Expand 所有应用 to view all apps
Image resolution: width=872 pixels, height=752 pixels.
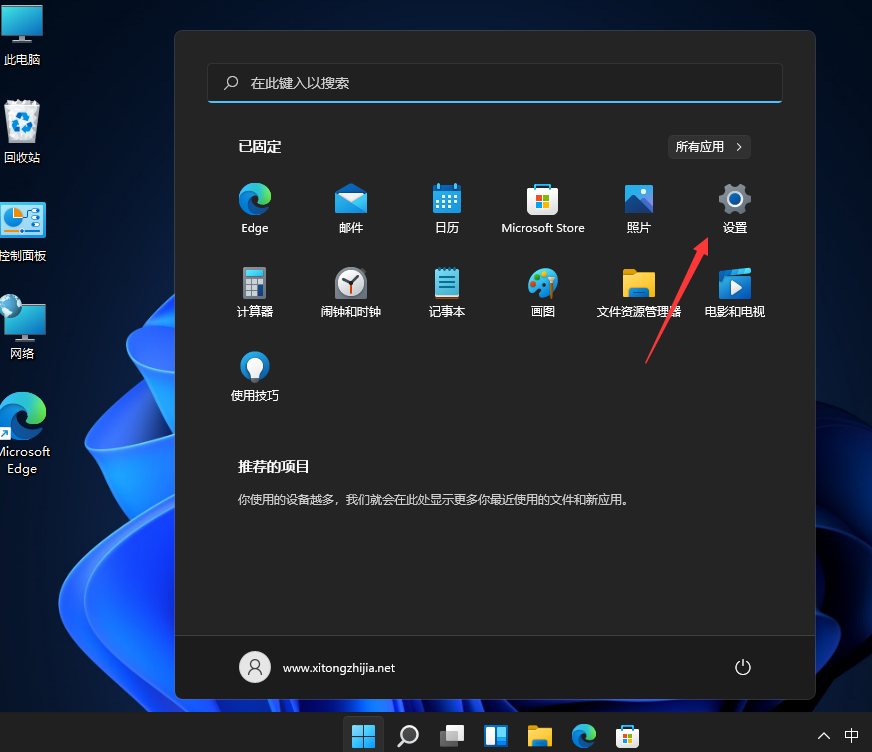pos(708,146)
